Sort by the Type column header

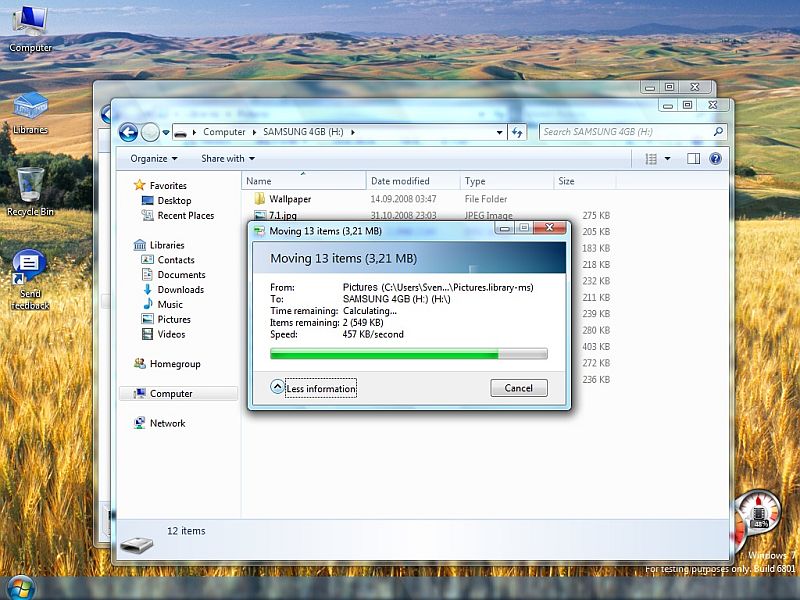[x=507, y=181]
